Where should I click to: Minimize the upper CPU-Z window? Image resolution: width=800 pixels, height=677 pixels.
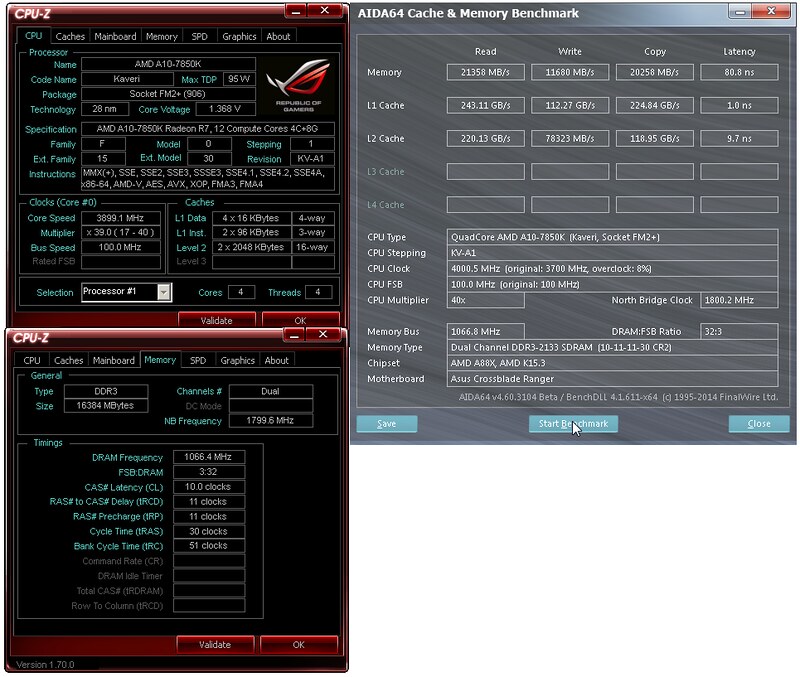pyautogui.click(x=296, y=11)
